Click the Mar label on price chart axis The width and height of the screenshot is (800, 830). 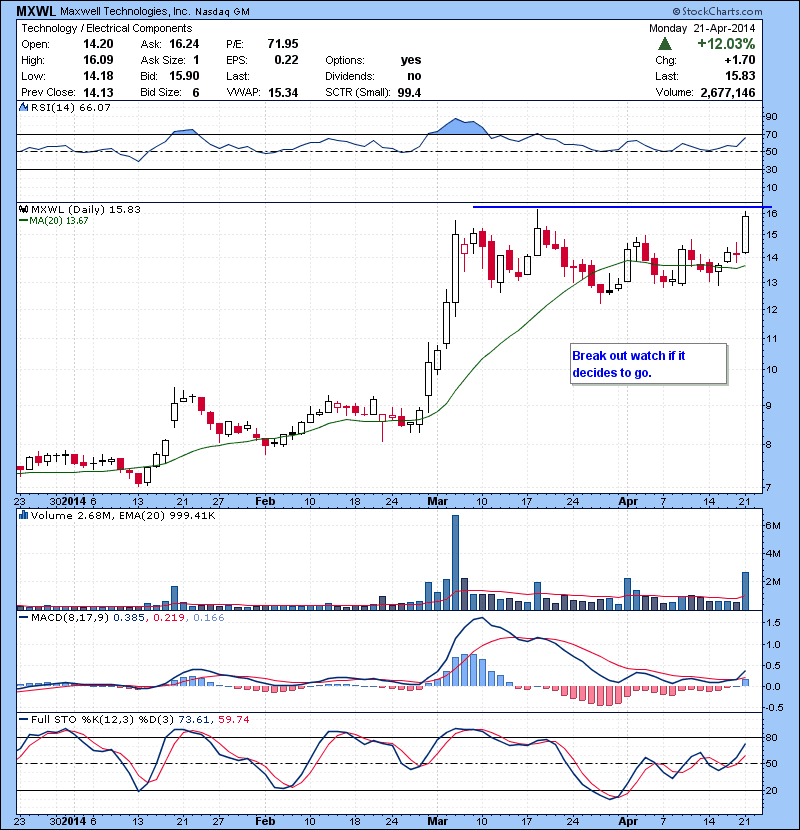click(437, 501)
